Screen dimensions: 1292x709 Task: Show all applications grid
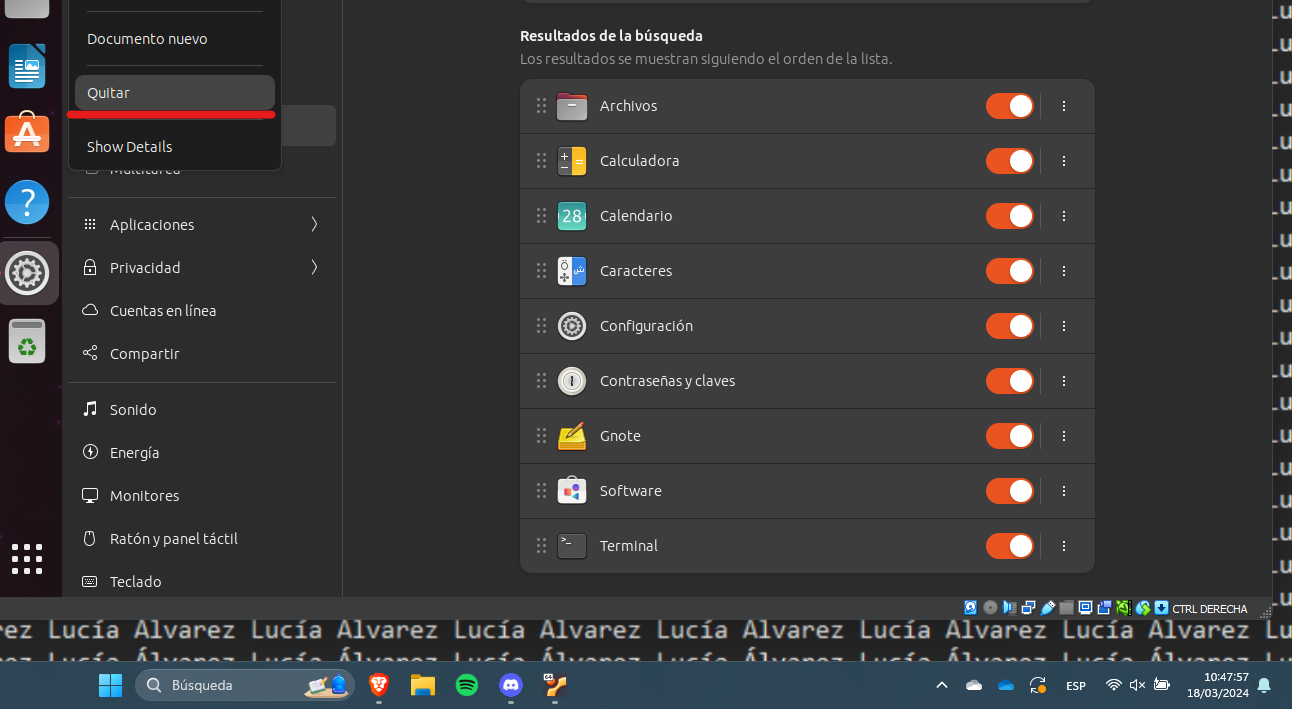coord(27,558)
